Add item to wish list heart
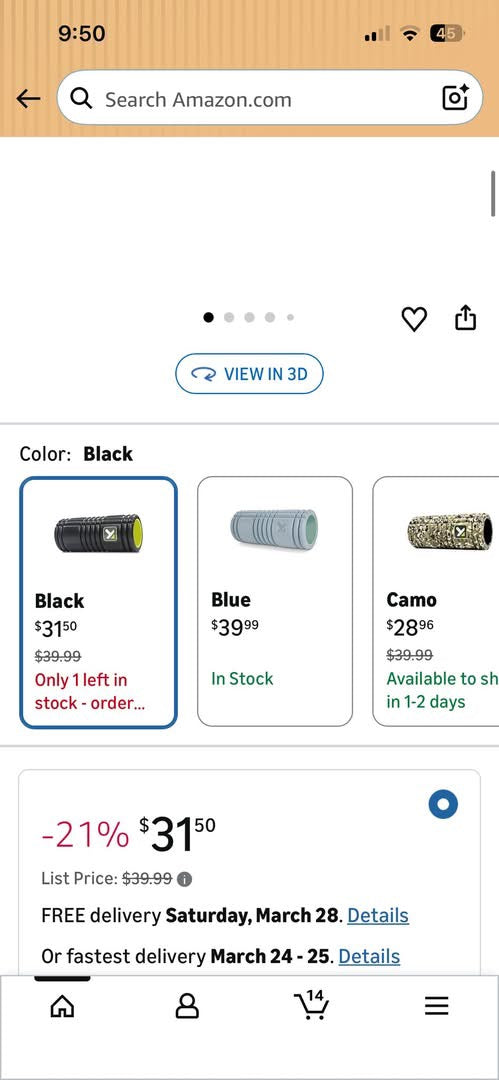Viewport: 499px width, 1080px height. (x=414, y=319)
